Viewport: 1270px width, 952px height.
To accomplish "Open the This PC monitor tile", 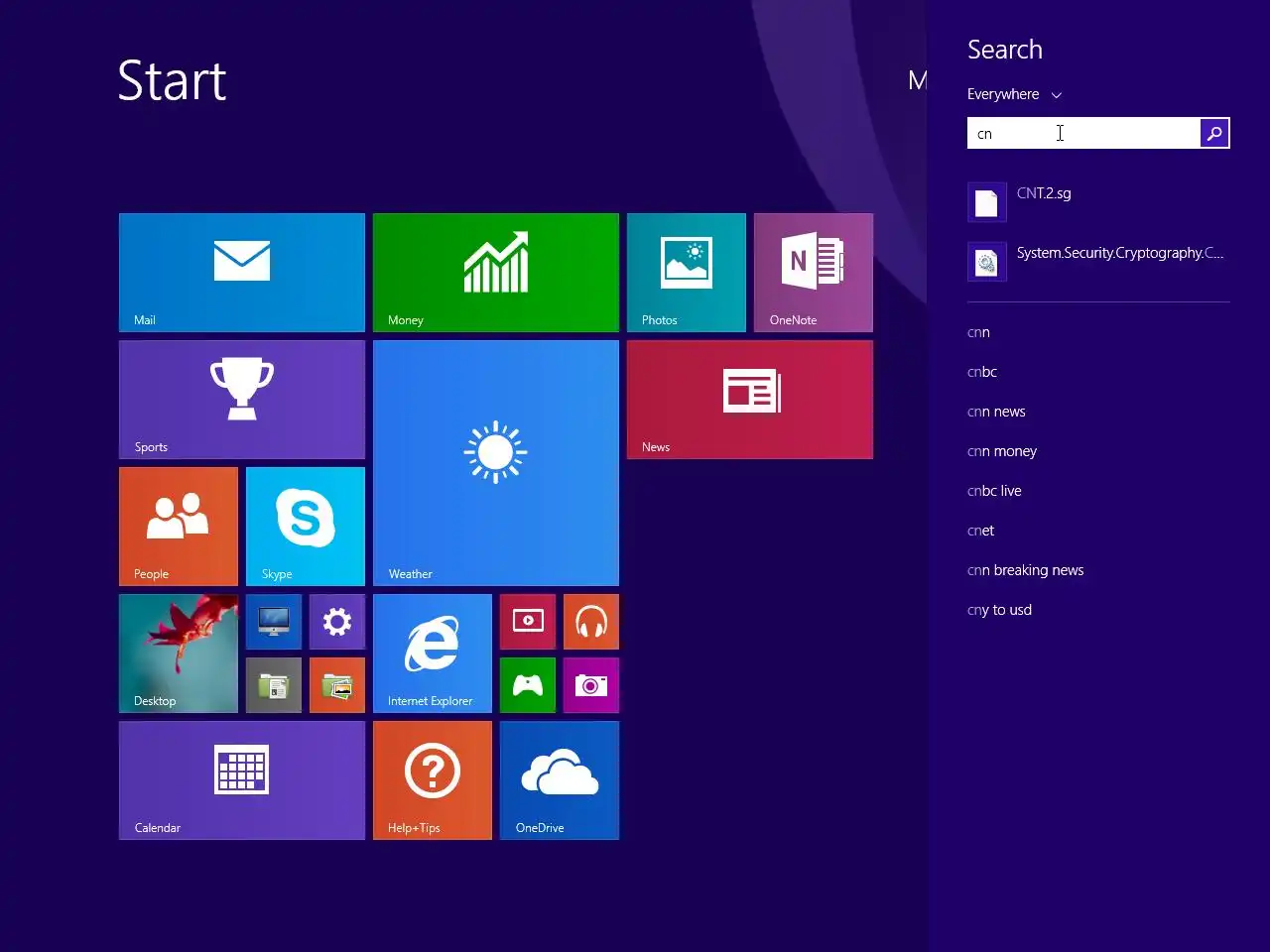I will (x=274, y=622).
